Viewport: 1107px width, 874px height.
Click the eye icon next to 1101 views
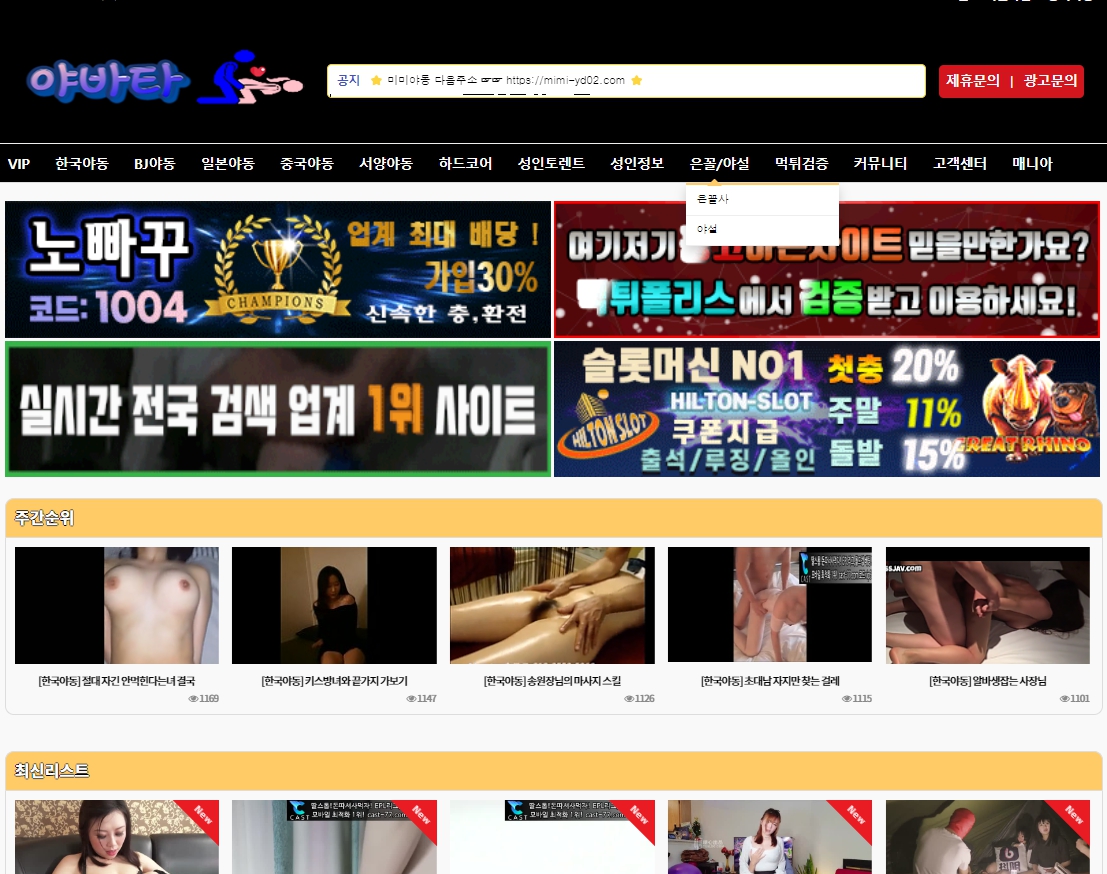click(1065, 699)
